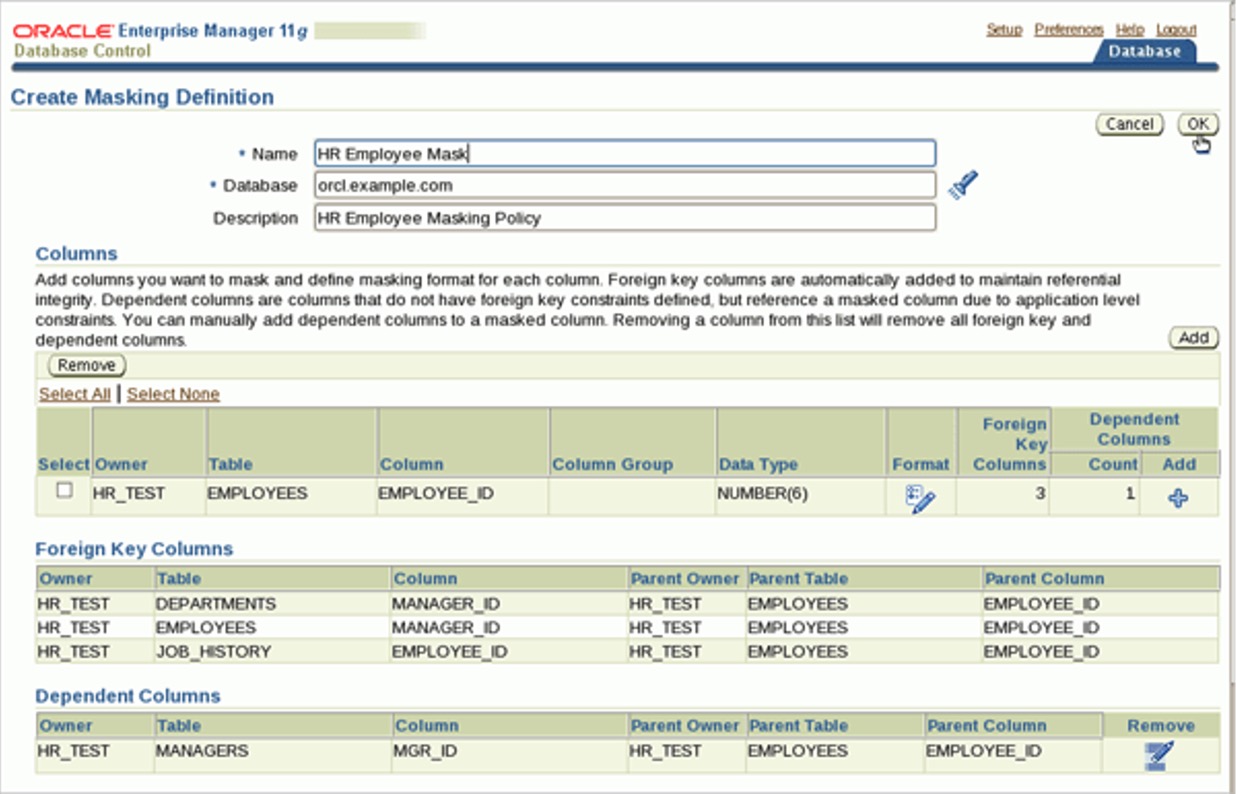Open masking format editor for EMPLOYEE_ID
The height and width of the screenshot is (794, 1236).
click(920, 497)
